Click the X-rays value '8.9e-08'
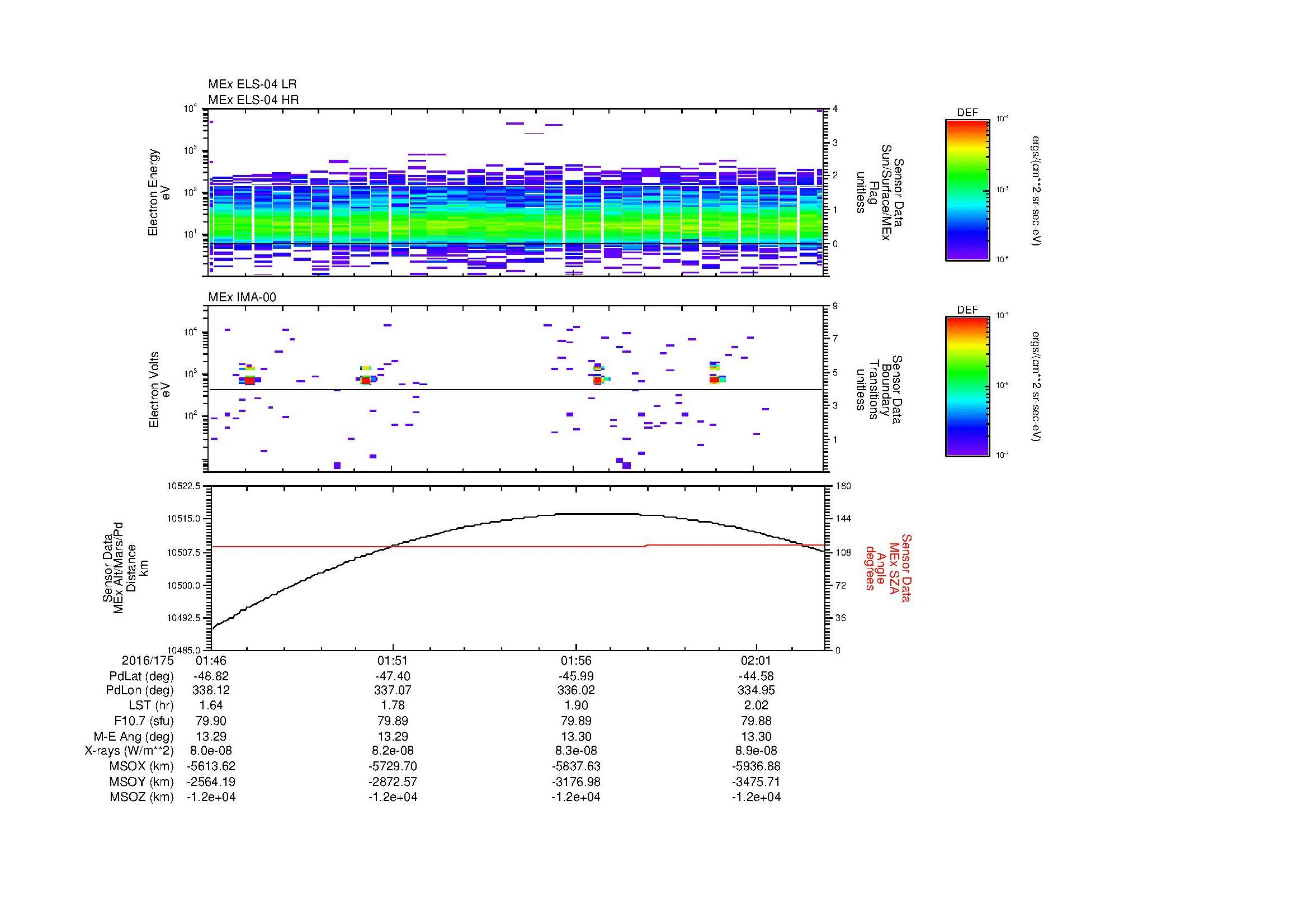 tap(757, 751)
